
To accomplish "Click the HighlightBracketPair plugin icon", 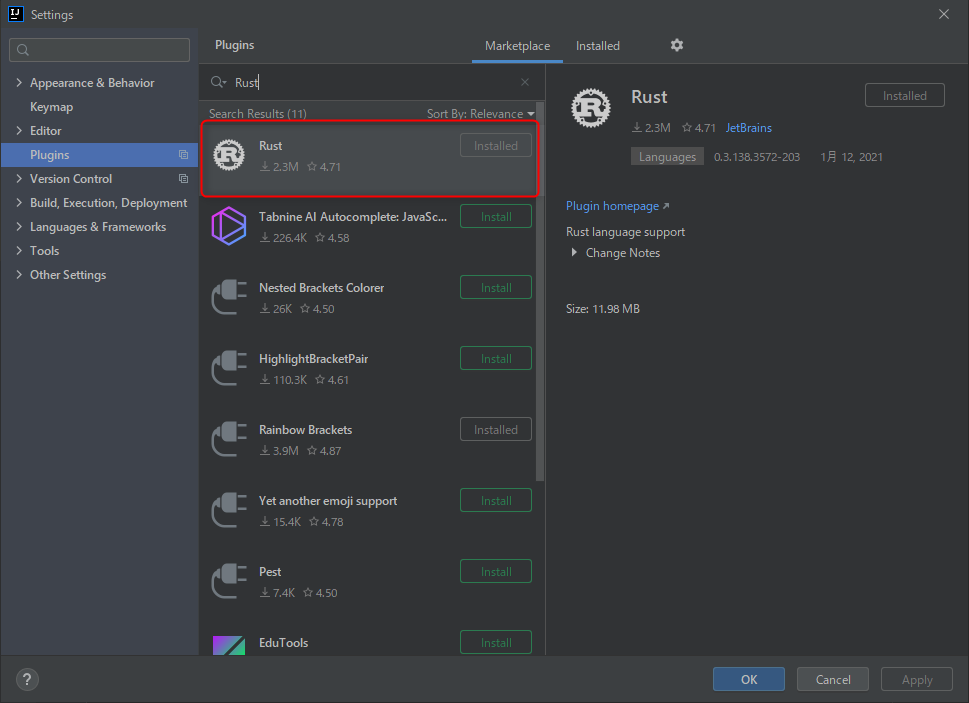I will pyautogui.click(x=229, y=368).
